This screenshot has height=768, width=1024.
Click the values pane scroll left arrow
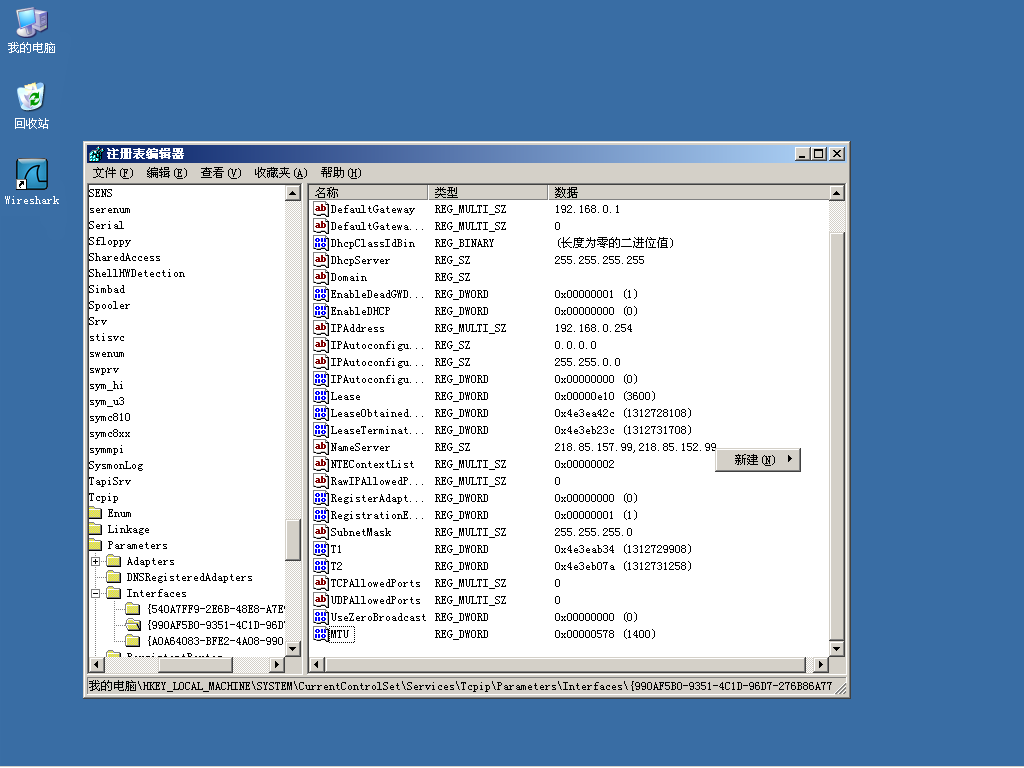point(317,664)
